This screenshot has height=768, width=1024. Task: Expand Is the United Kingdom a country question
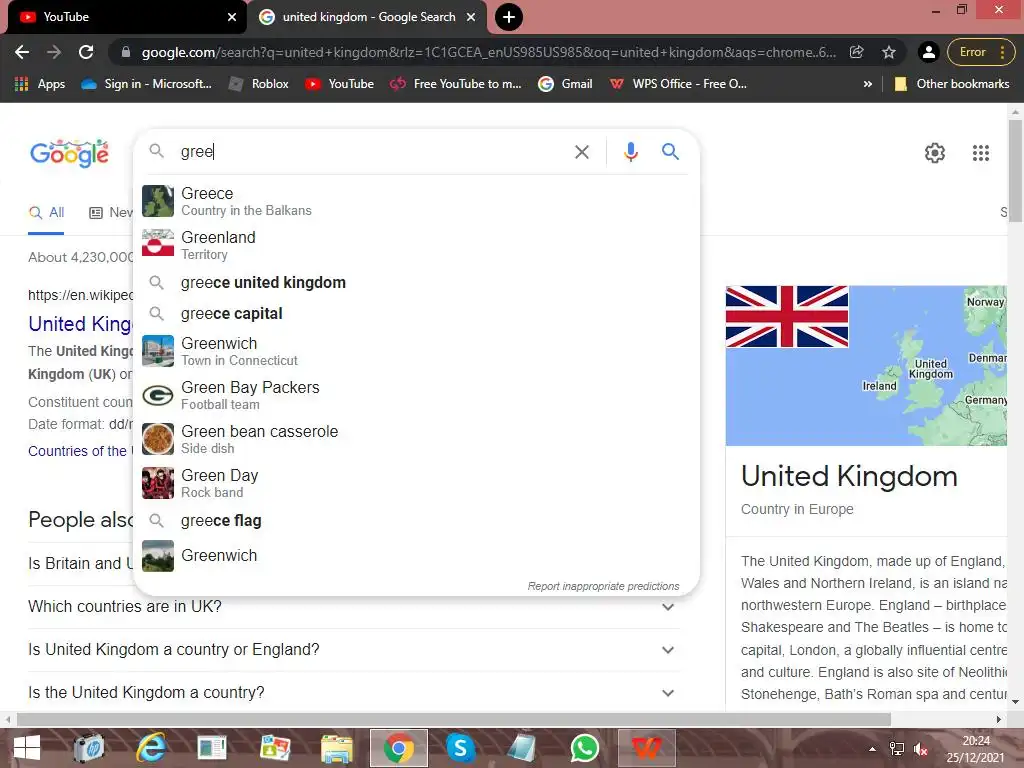pos(353,692)
